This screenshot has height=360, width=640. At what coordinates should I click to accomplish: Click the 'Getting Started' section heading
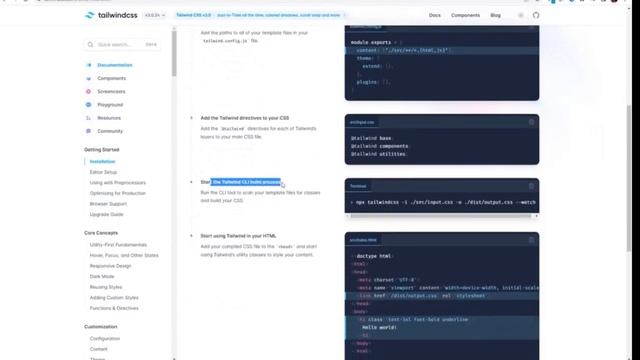click(102, 150)
